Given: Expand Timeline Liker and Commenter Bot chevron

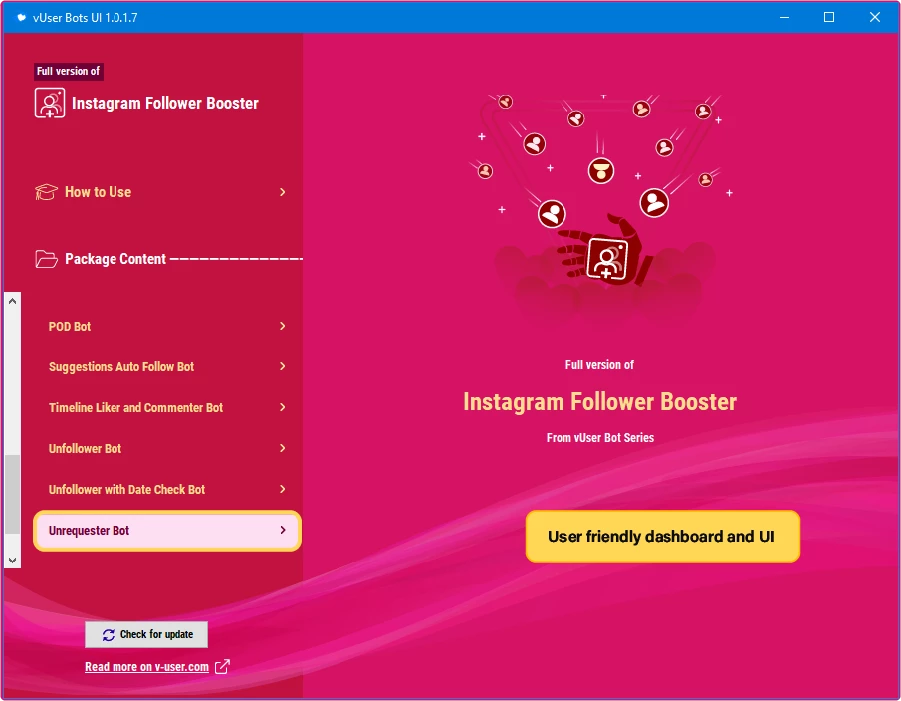Looking at the screenshot, I should pos(283,407).
